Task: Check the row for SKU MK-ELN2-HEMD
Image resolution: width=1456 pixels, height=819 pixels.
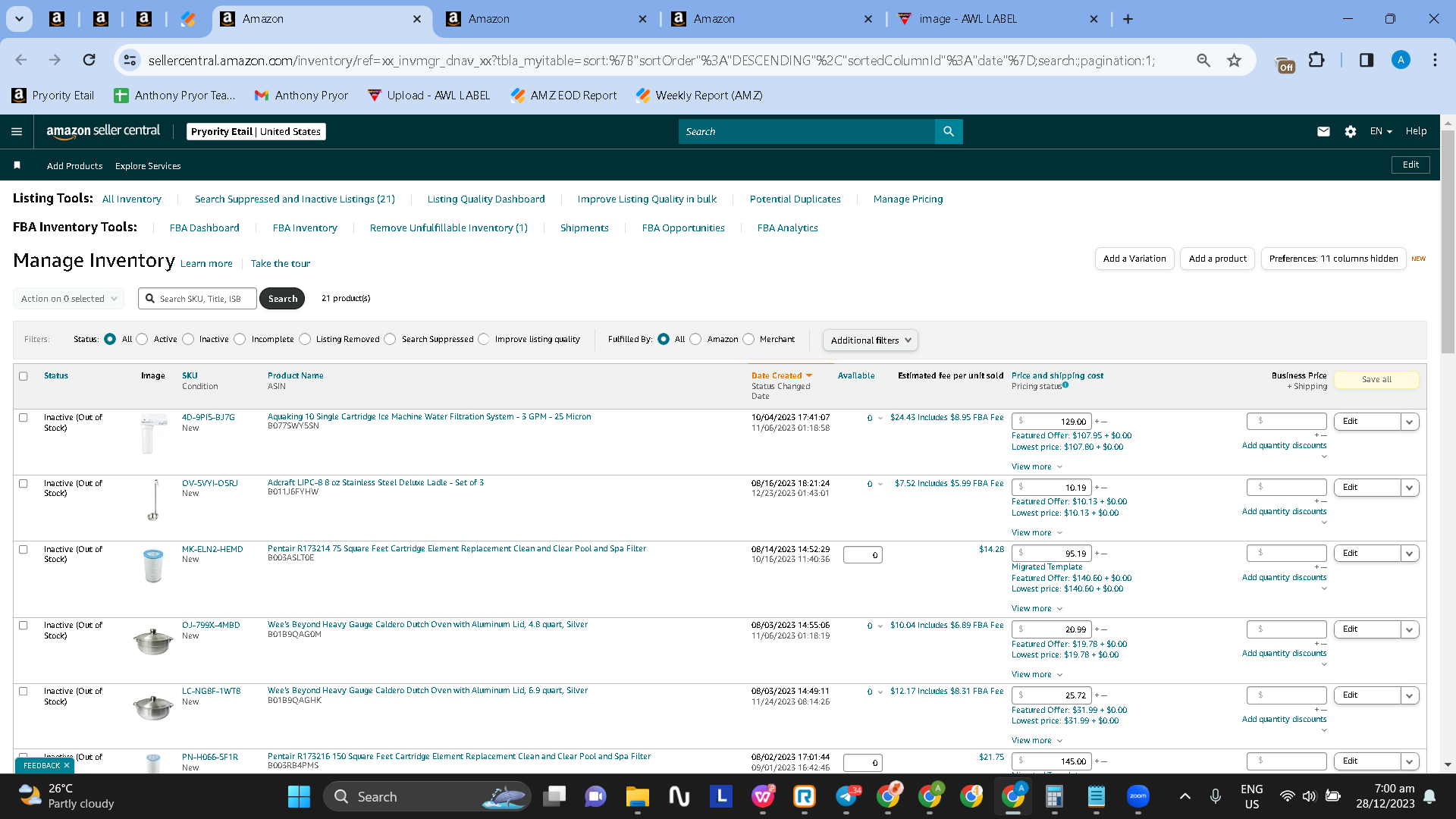Action: (24, 550)
